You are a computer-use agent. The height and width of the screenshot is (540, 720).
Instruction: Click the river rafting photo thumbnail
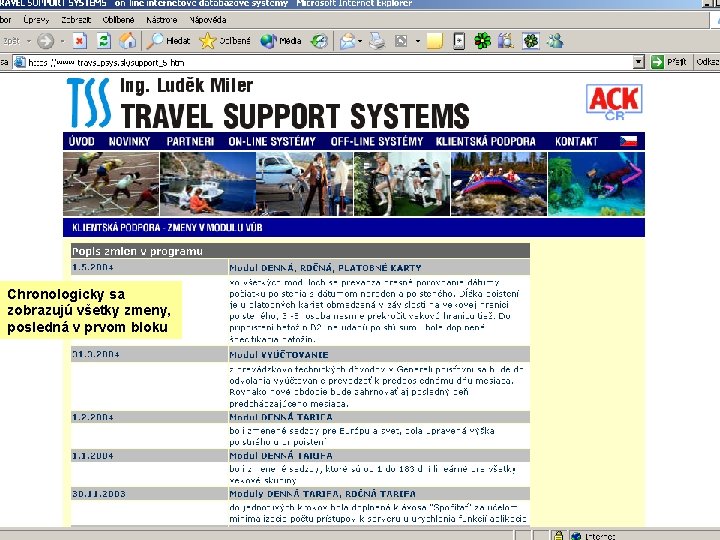click(x=499, y=184)
